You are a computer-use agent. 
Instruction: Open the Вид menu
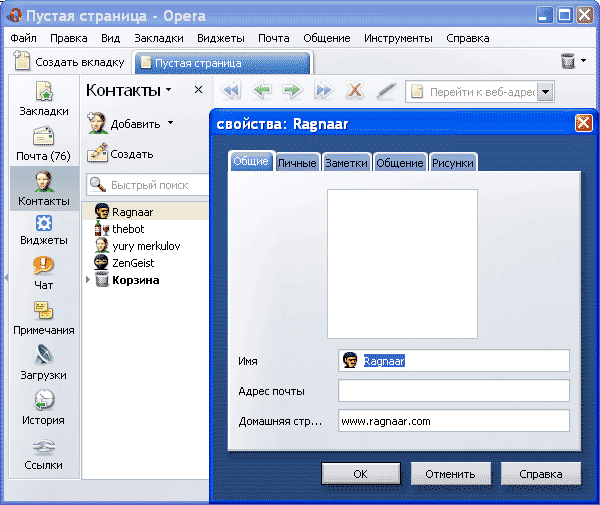tap(111, 38)
